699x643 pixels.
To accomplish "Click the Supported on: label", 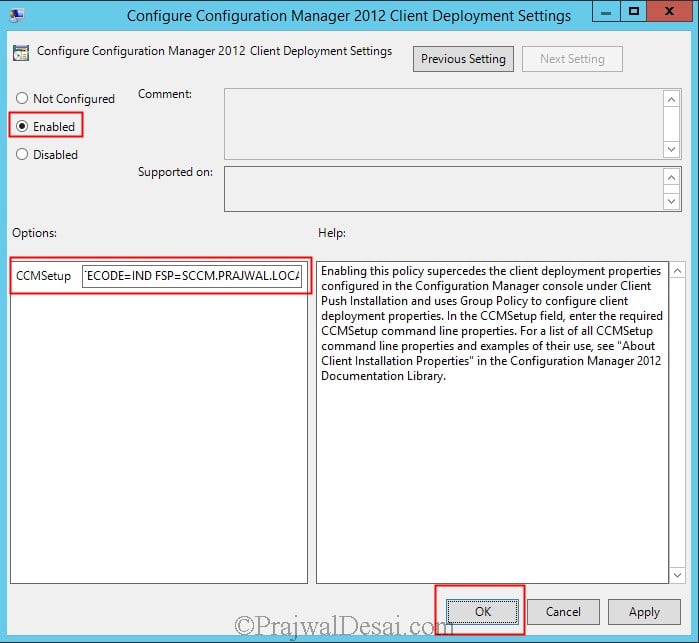I will pos(175,172).
